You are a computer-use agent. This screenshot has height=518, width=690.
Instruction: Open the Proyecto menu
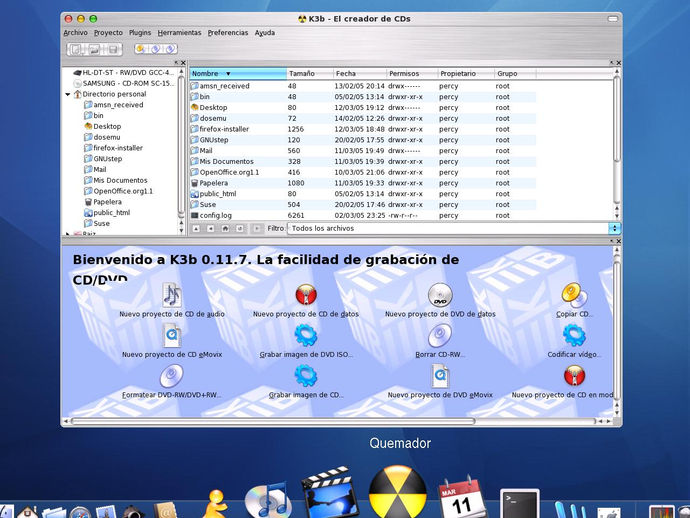pyautogui.click(x=108, y=33)
